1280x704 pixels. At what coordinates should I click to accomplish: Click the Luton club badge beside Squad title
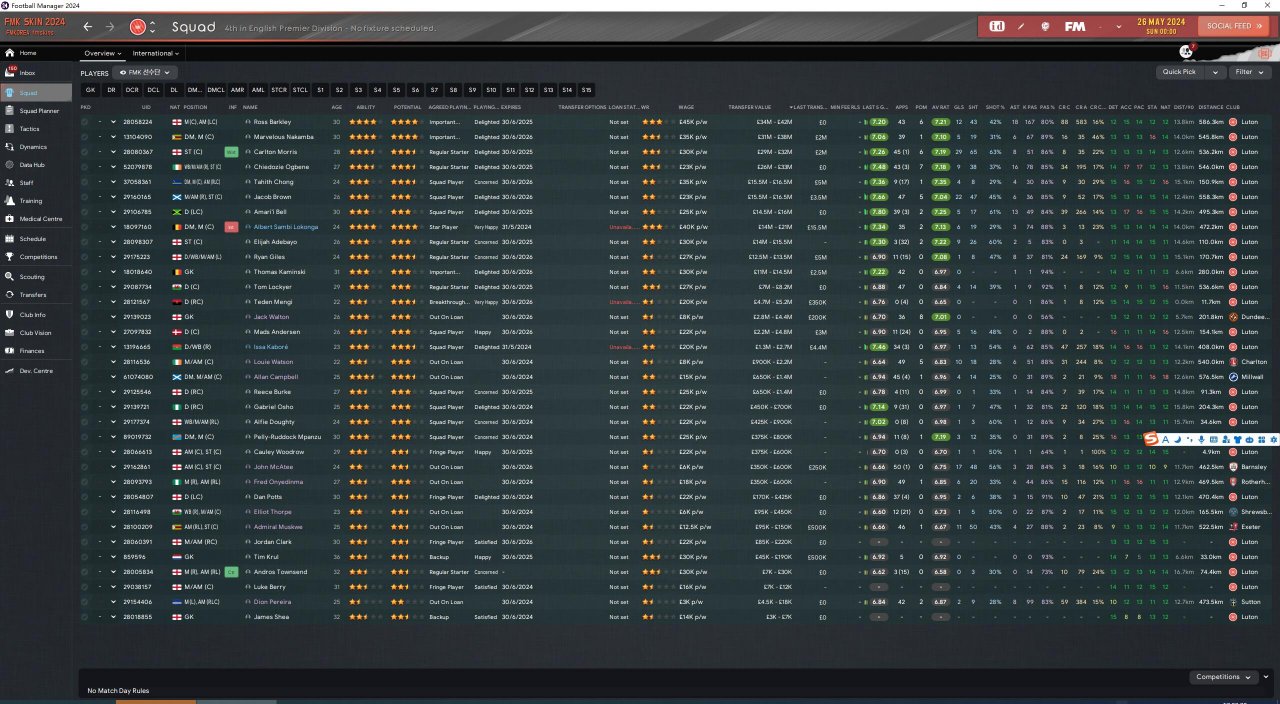(138, 27)
